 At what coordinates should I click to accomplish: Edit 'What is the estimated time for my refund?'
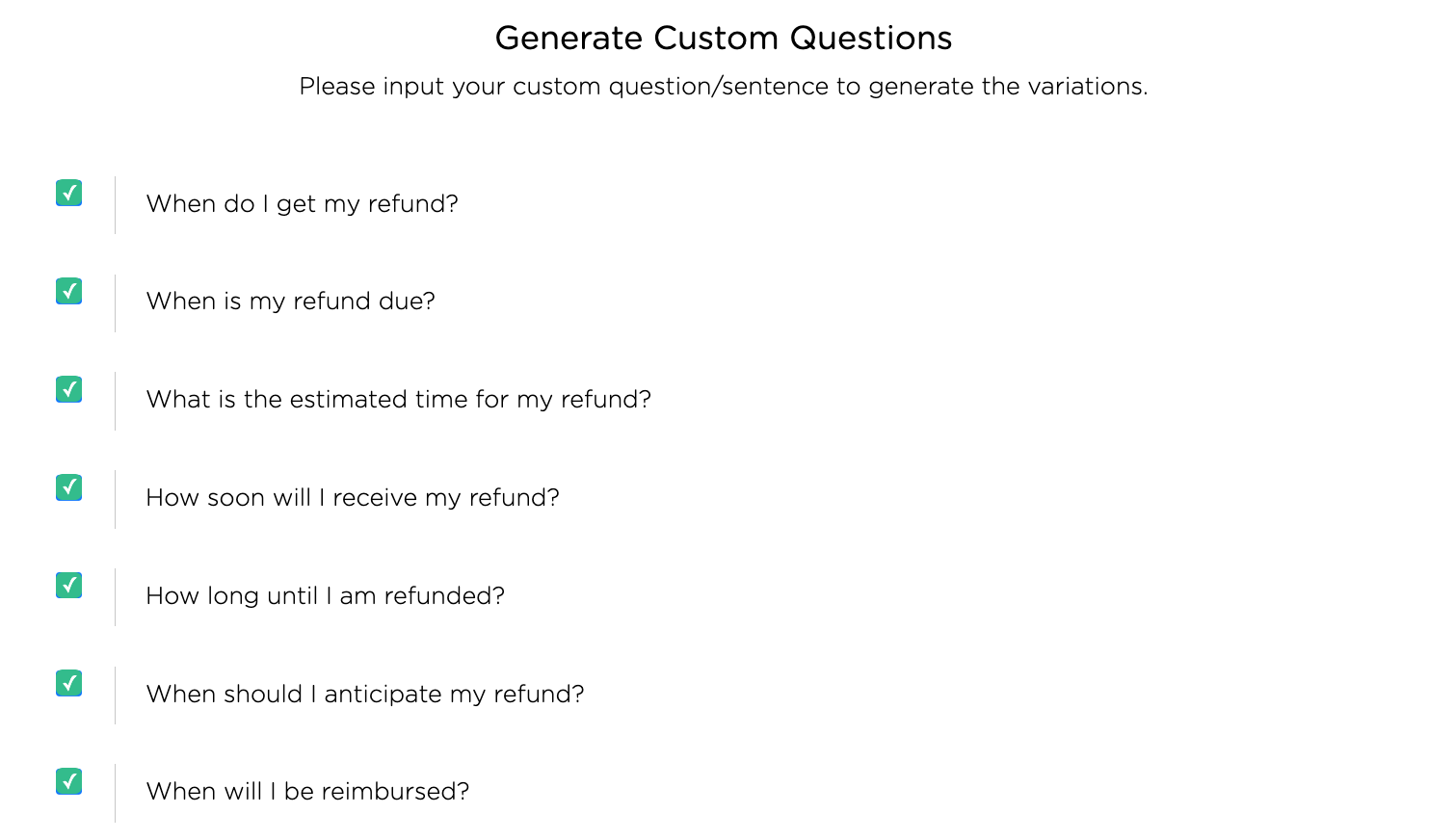398,400
